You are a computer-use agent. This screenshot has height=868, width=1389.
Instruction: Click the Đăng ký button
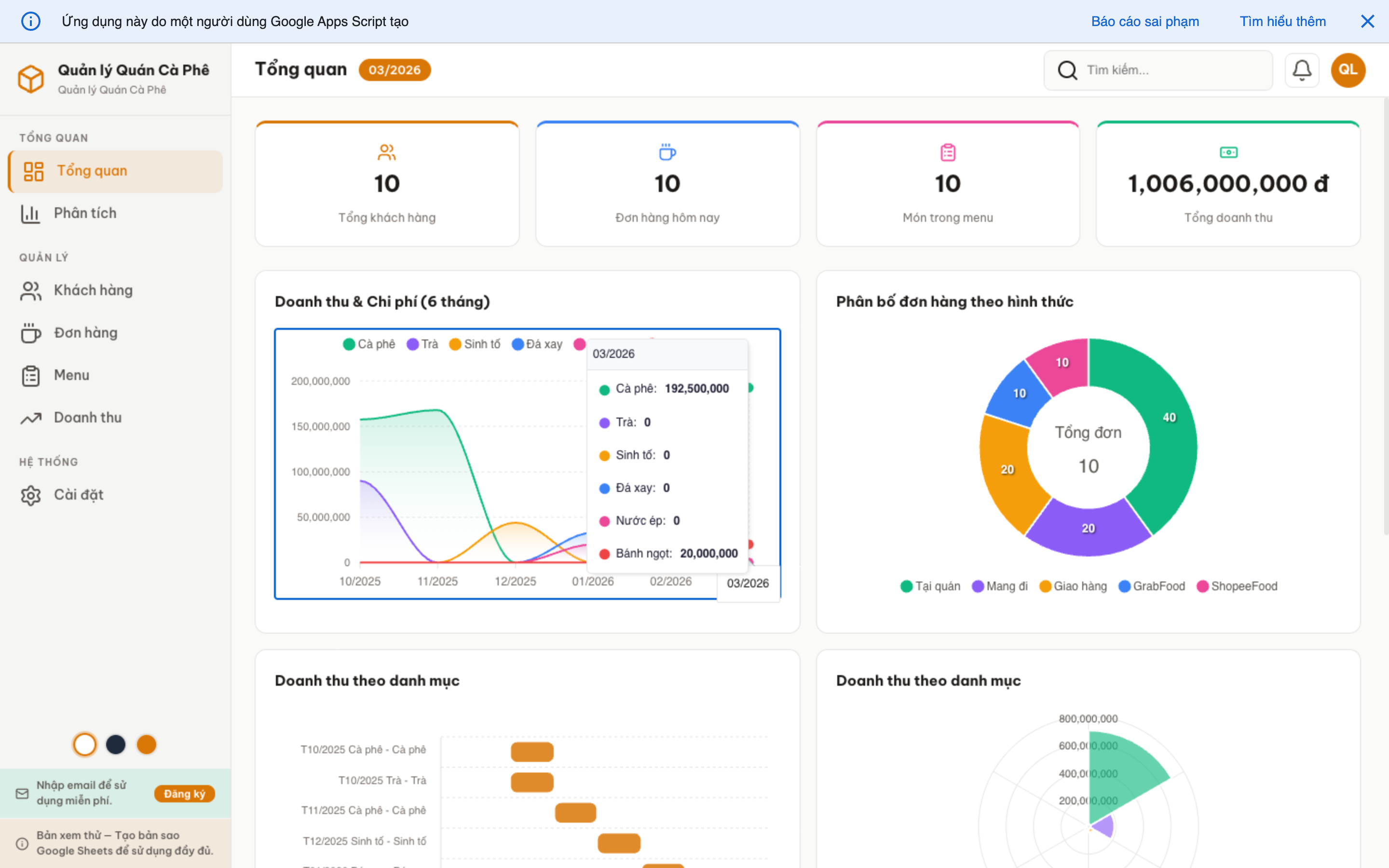(184, 793)
